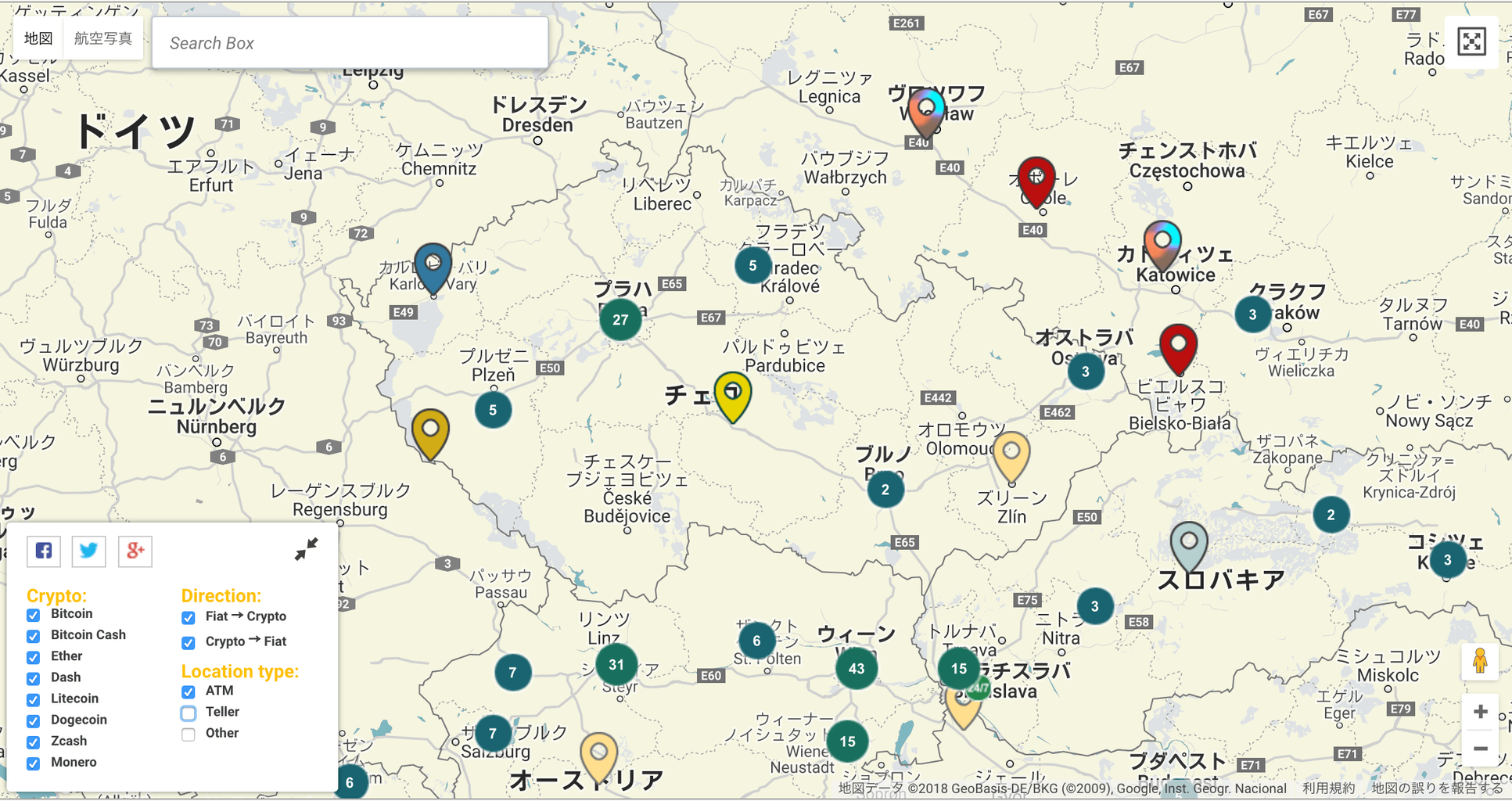Share map on Twitter
The height and width of the screenshot is (801, 1512).
pyautogui.click(x=89, y=551)
